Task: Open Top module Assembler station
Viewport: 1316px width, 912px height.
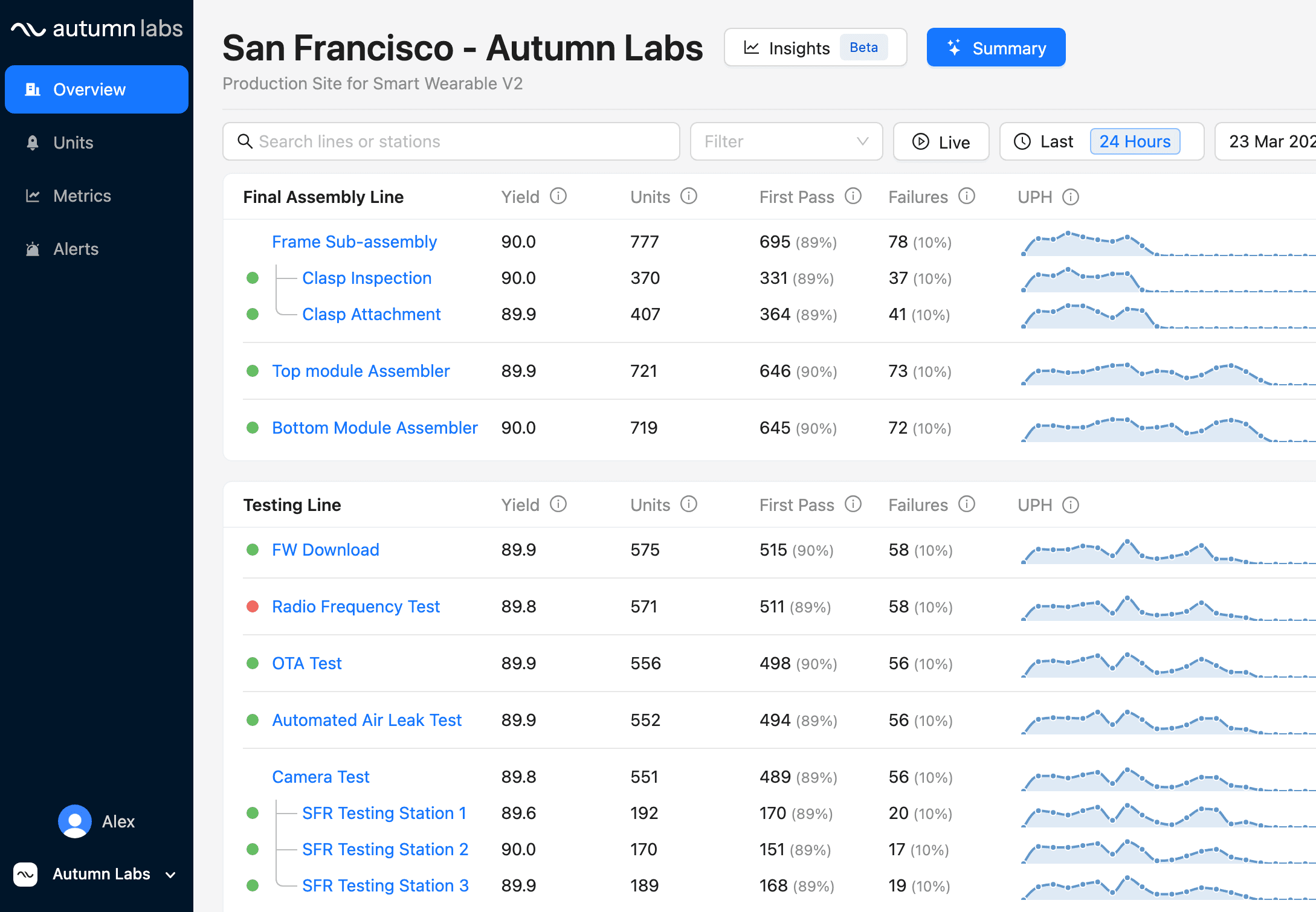Action: click(x=361, y=371)
